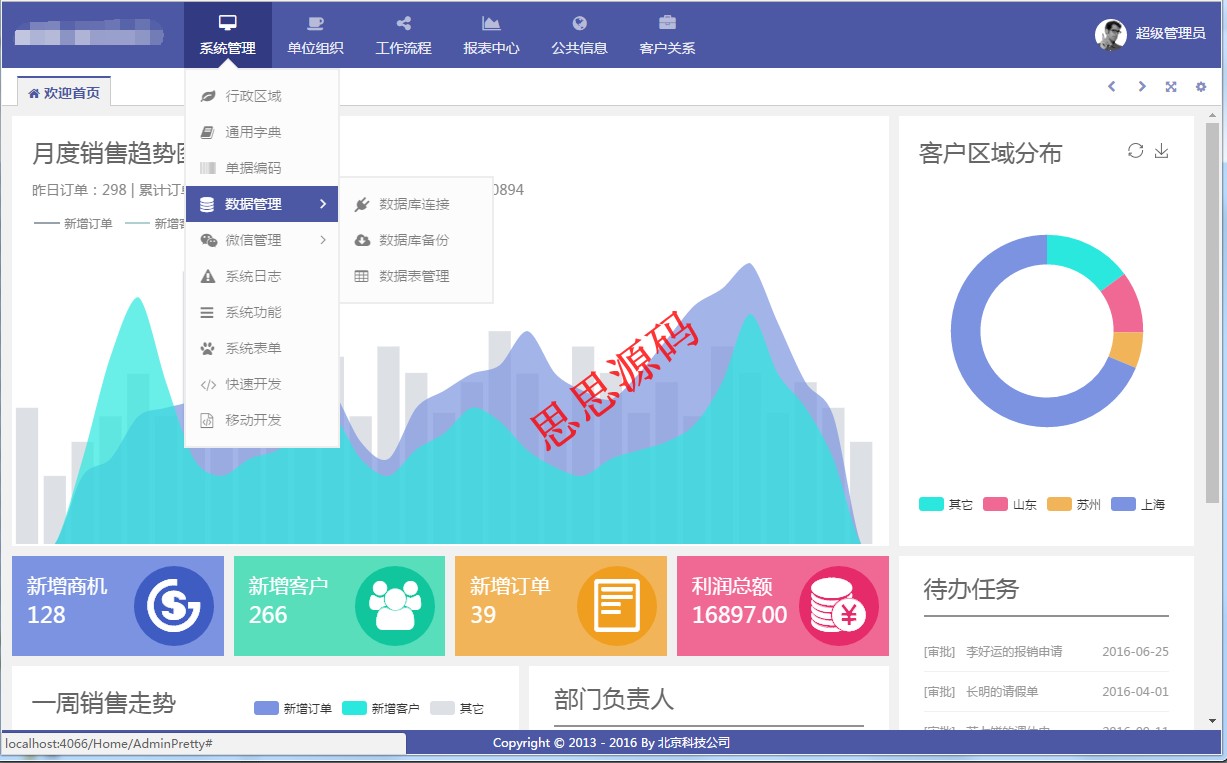Click the 新增商机 circular logo icon
Screen dimensions: 1227x763
[x=173, y=606]
